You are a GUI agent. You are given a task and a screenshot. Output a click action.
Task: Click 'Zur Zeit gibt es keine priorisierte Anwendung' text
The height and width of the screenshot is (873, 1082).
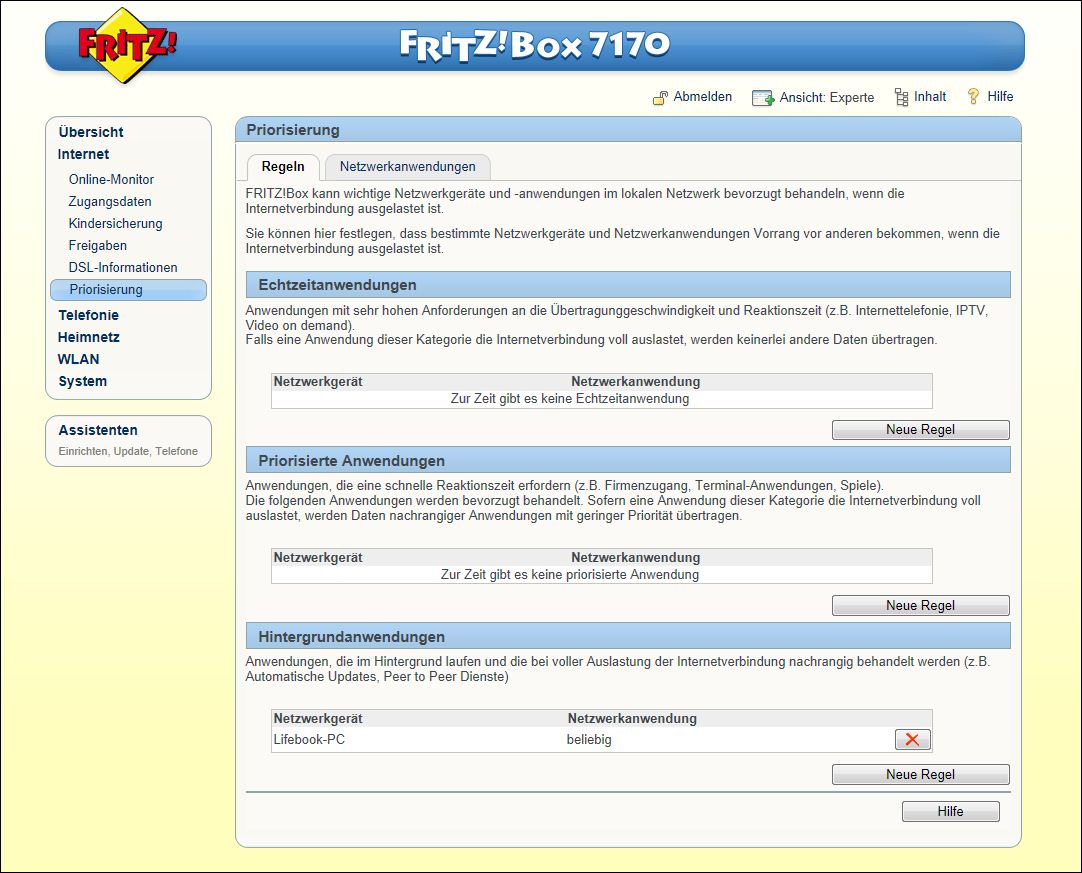[x=569, y=575]
